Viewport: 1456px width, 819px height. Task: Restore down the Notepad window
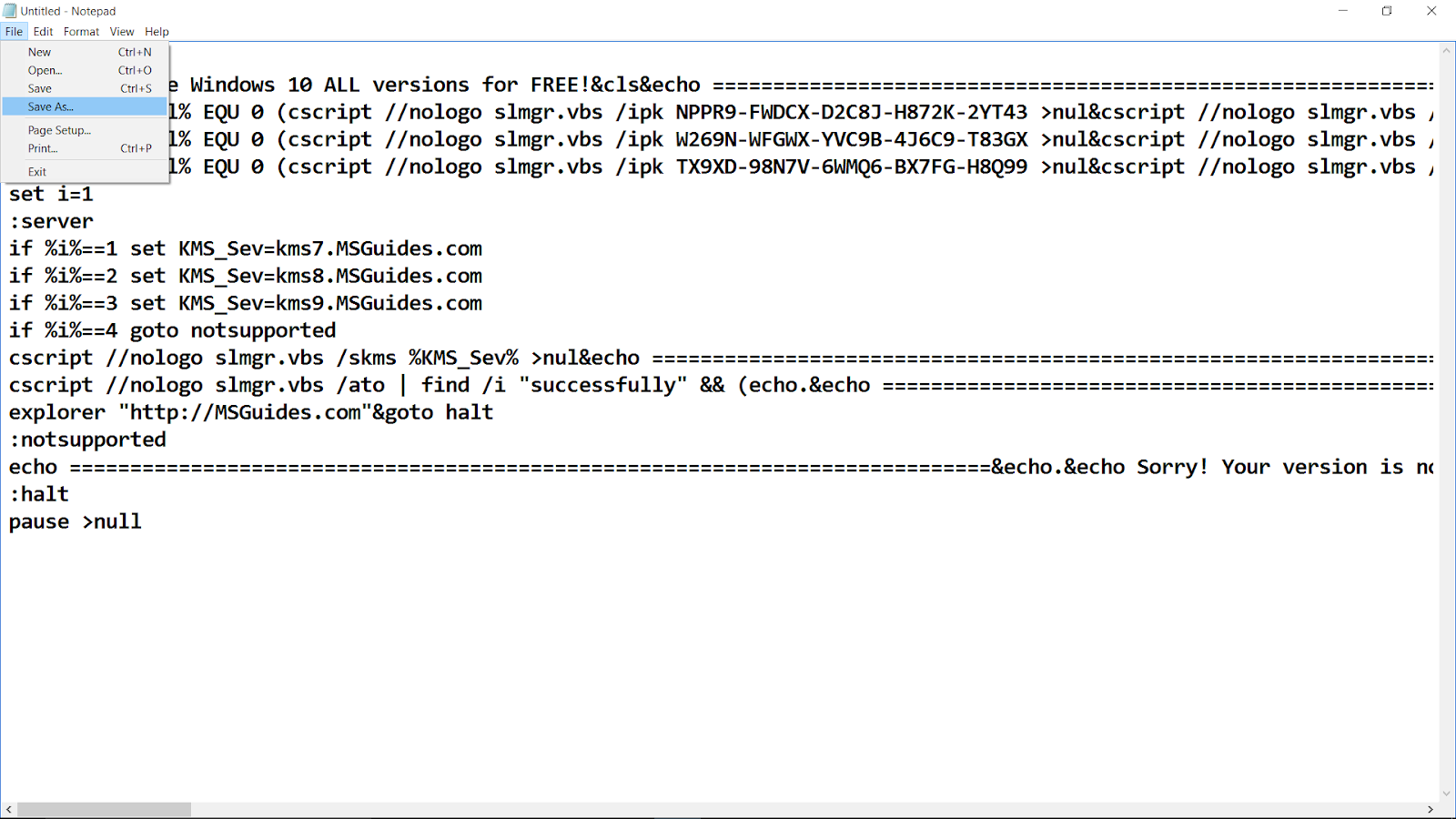[x=1387, y=11]
